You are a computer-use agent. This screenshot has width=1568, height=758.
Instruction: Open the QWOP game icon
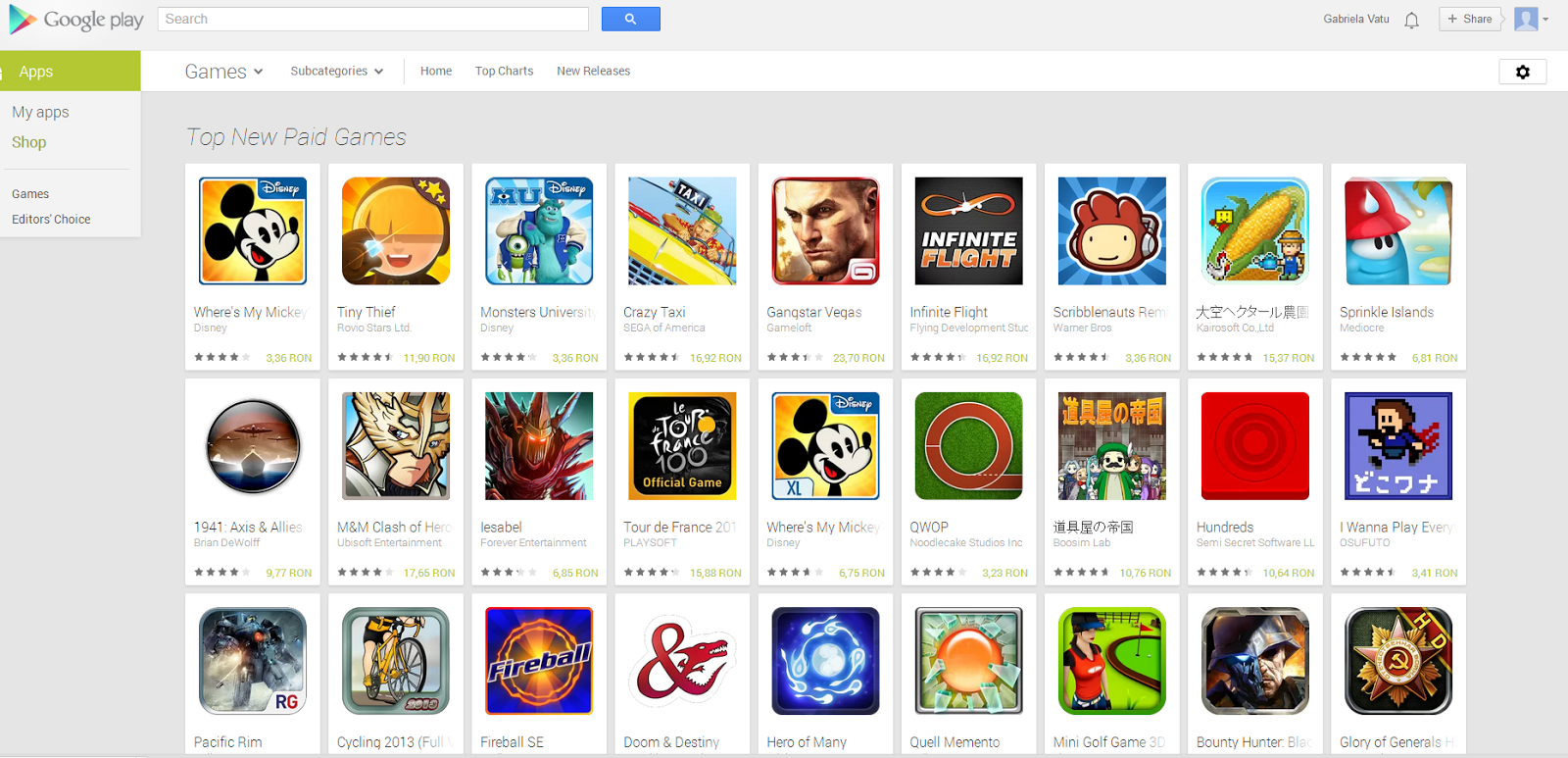tap(968, 446)
